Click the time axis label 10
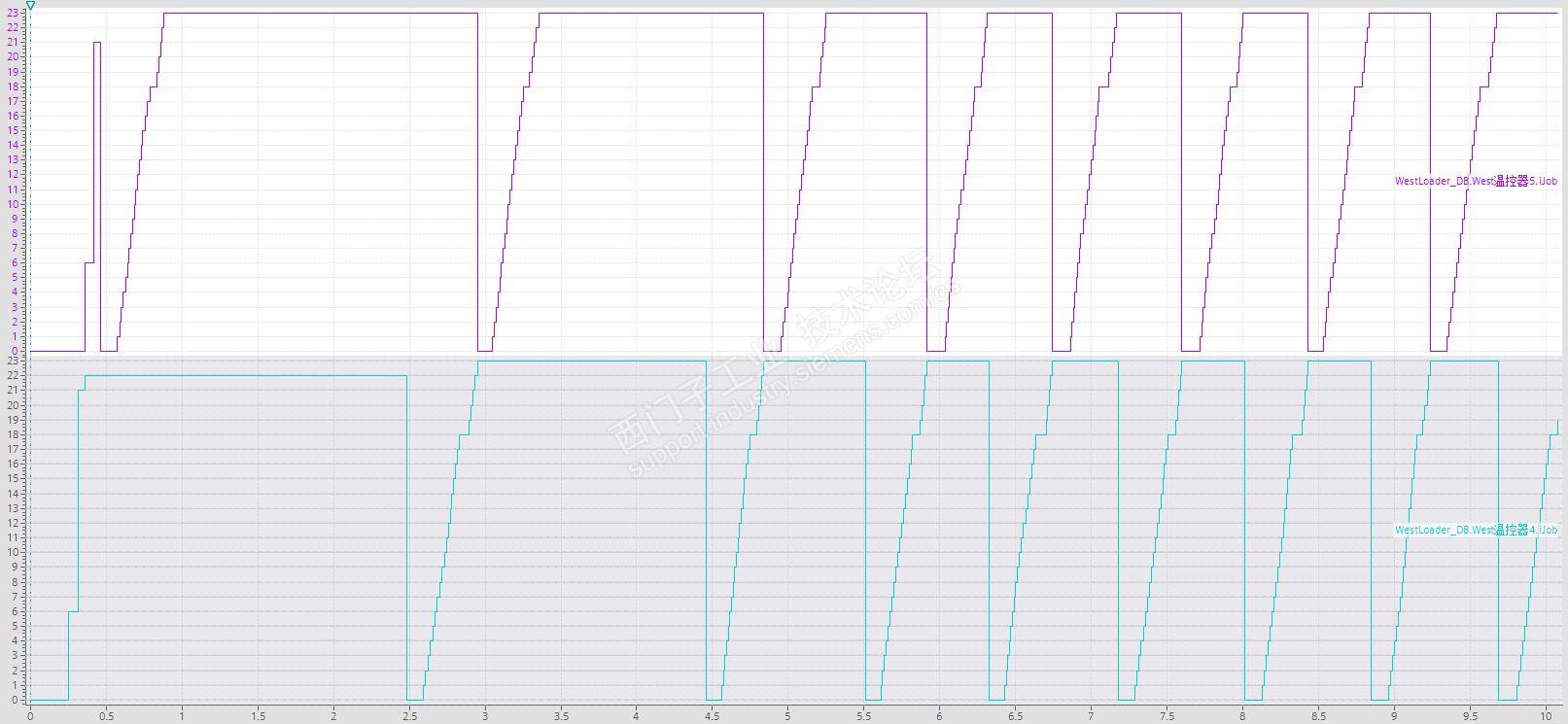1568x724 pixels. (x=1546, y=716)
